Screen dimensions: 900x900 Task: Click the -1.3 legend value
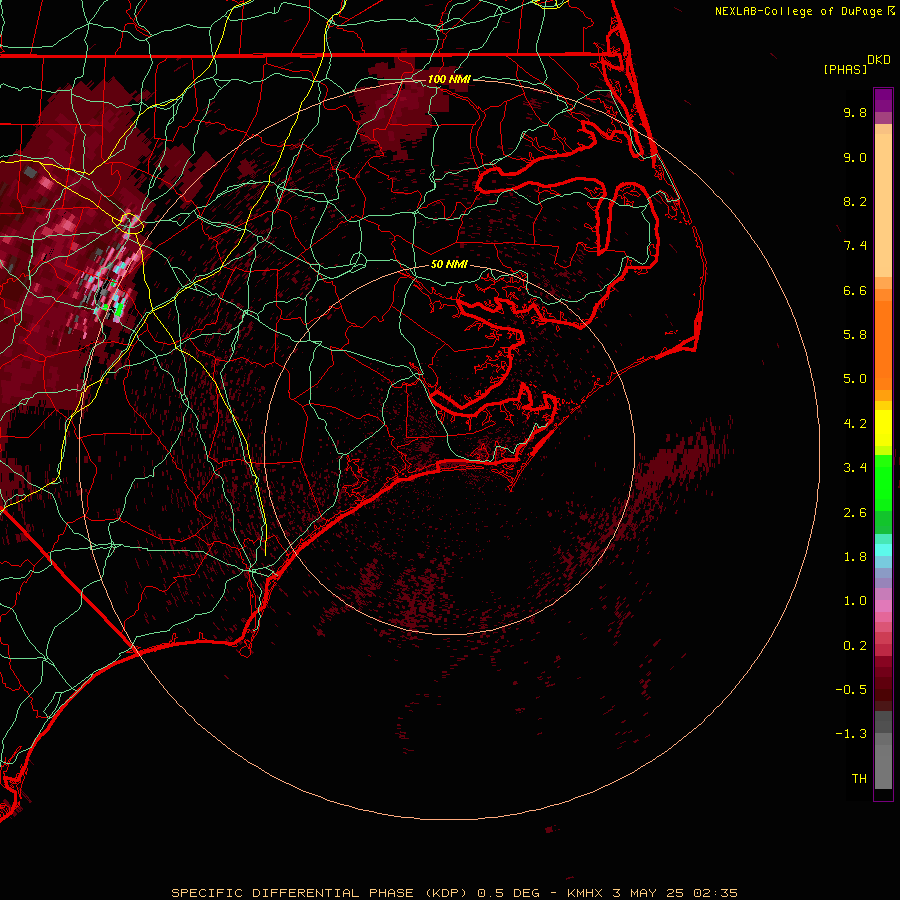pyautogui.click(x=851, y=734)
